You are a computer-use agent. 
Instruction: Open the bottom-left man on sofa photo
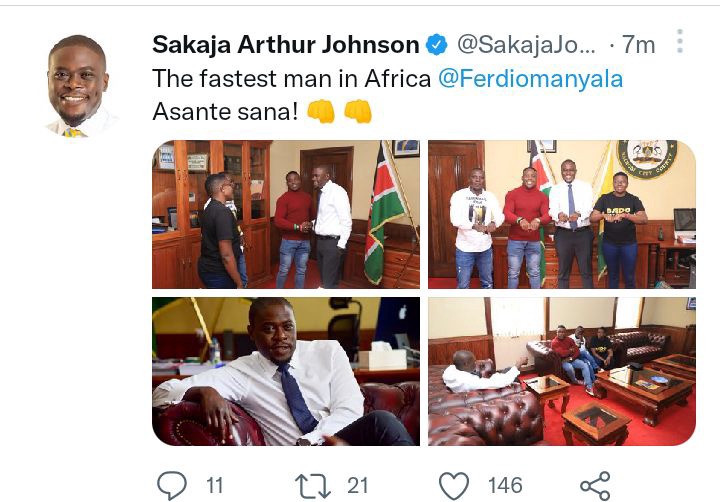point(286,371)
